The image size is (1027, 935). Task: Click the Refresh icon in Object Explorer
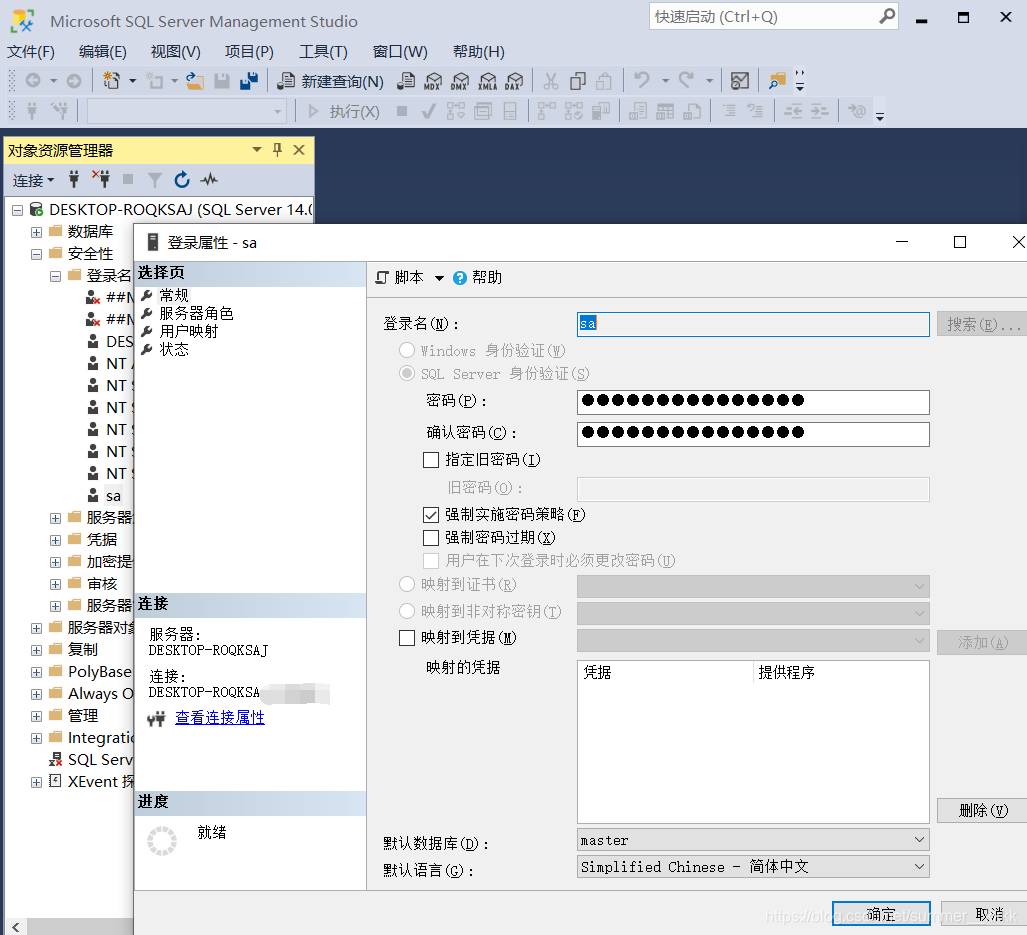pos(182,179)
